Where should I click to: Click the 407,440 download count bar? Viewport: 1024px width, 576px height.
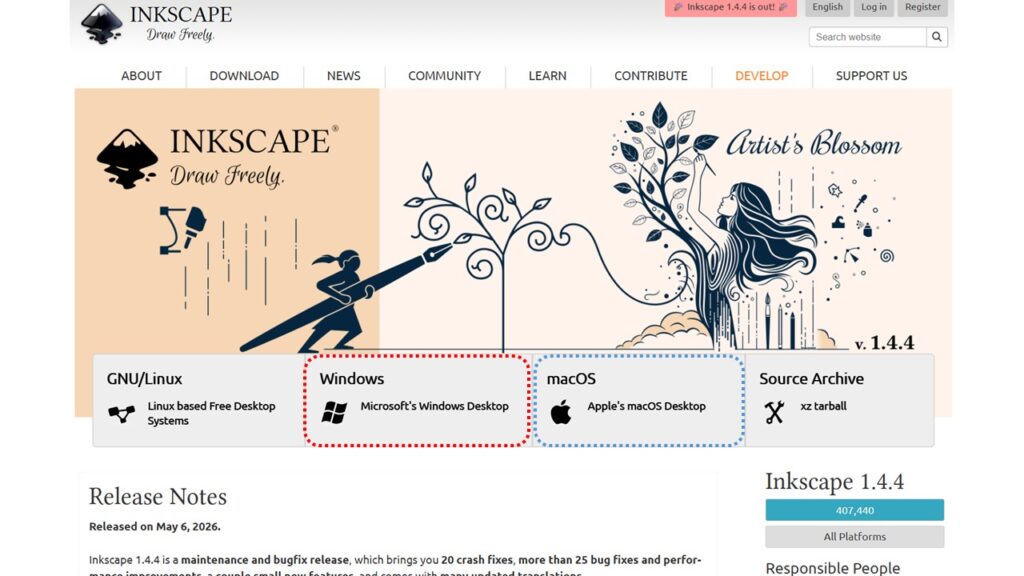click(x=854, y=510)
